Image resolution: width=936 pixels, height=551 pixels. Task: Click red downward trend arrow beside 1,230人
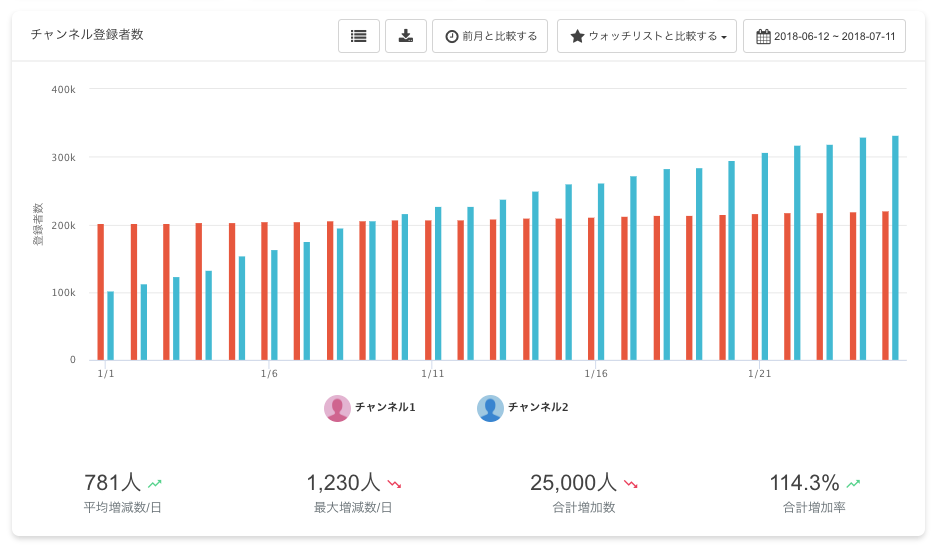(x=394, y=484)
